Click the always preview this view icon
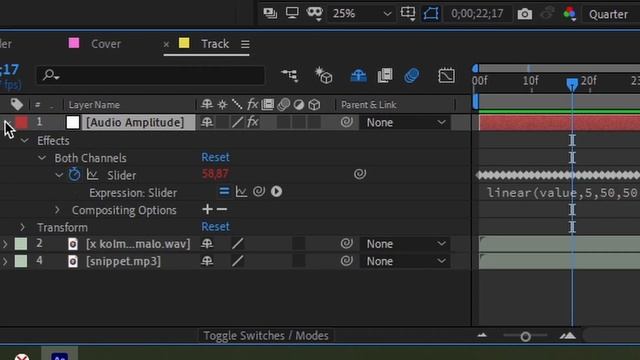640x360 pixels. (270, 13)
